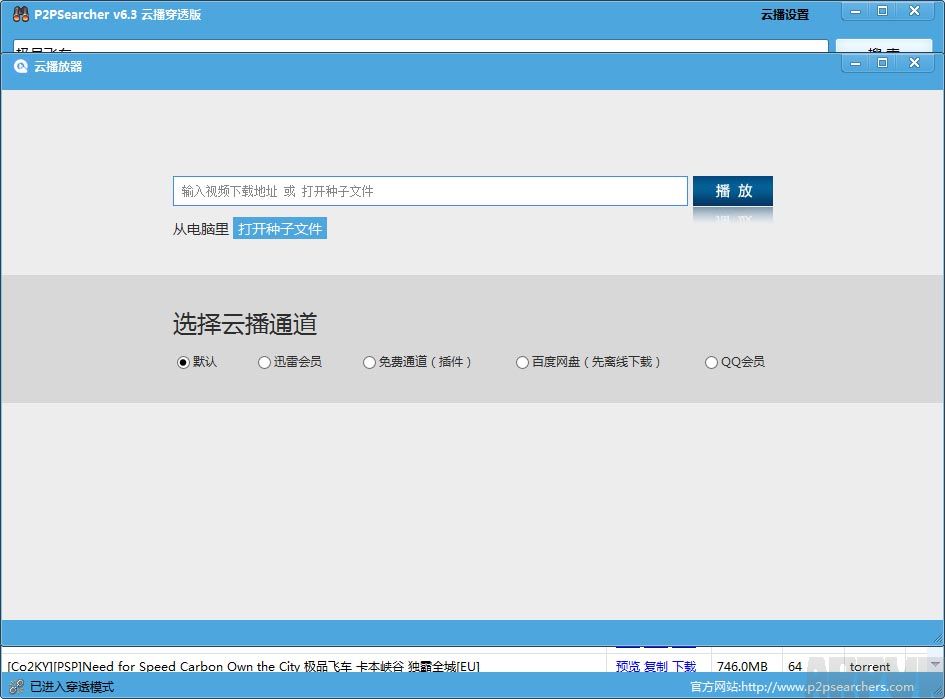Maximize the main P2PSearcher window
This screenshot has width=945, height=699.
pos(883,10)
